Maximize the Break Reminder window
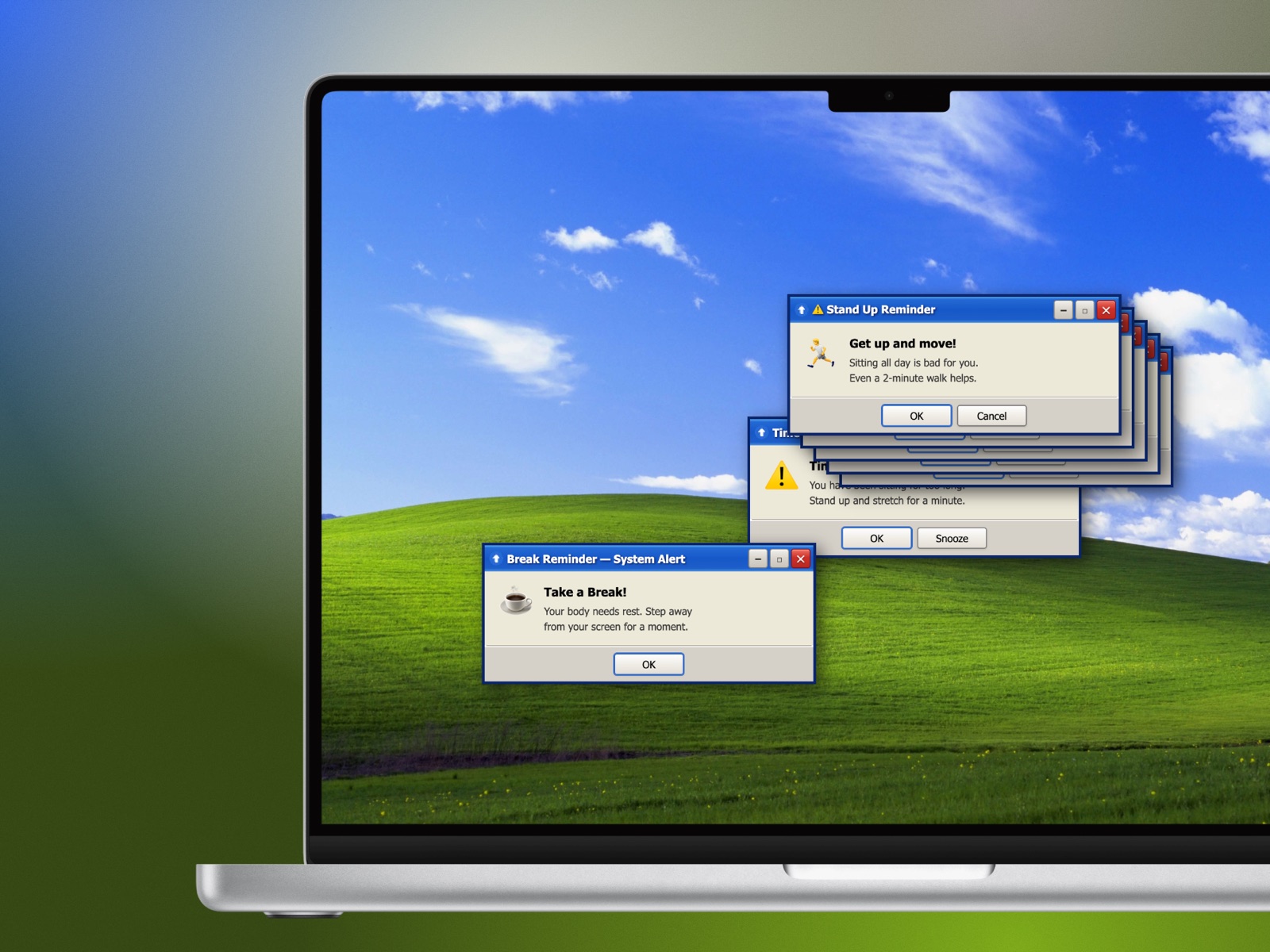The image size is (1270, 952). (779, 559)
